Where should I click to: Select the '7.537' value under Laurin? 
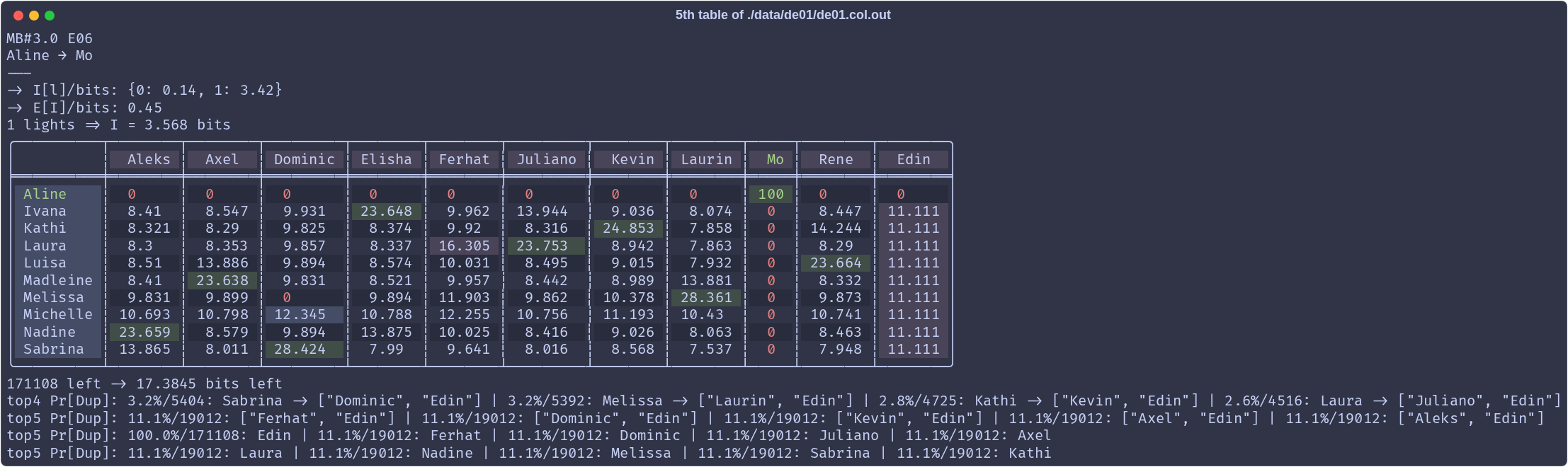coord(710,349)
